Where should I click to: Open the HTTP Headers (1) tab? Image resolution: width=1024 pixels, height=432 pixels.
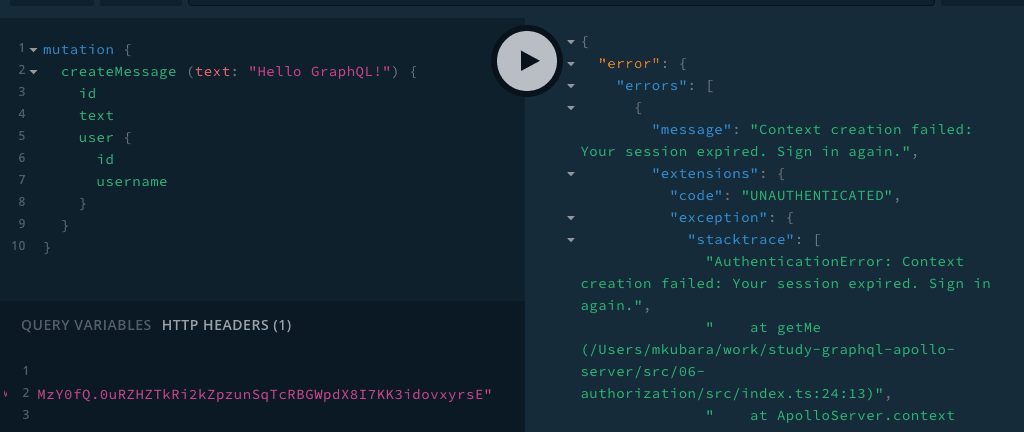click(x=226, y=325)
